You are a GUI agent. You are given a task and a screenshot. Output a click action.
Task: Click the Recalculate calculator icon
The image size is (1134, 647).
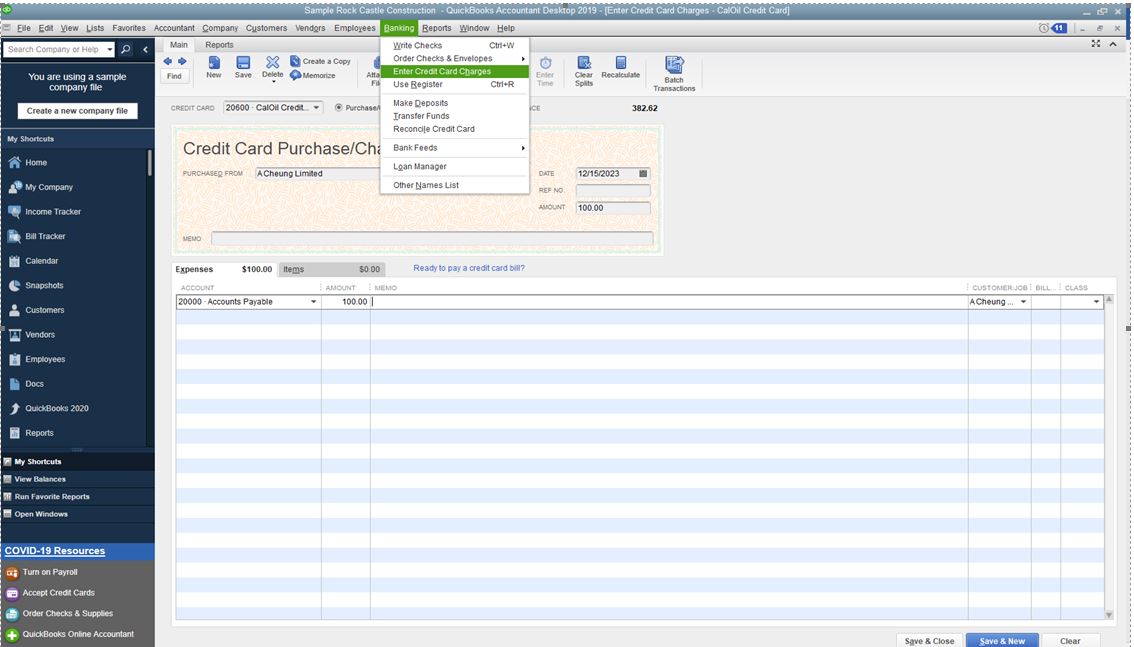tap(620, 64)
